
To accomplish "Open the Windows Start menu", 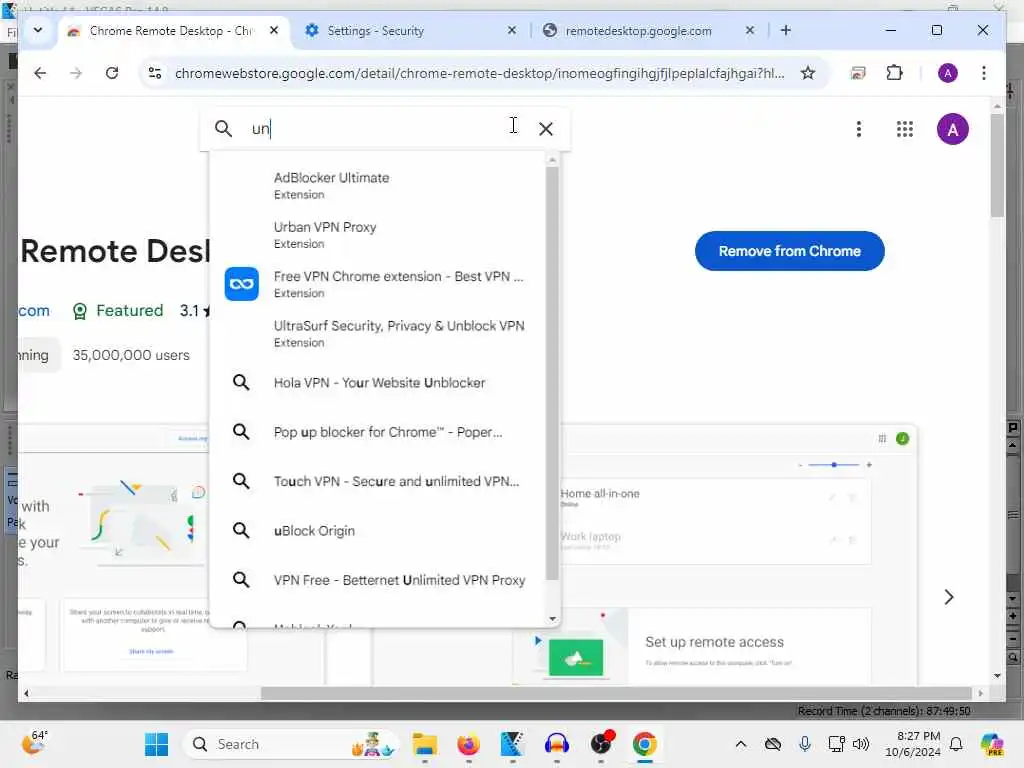I will pos(156,744).
